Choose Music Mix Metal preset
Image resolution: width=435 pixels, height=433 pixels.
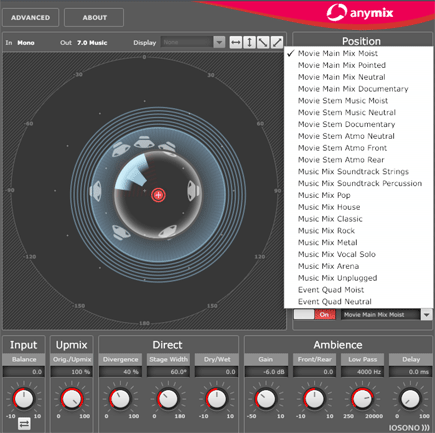point(359,243)
